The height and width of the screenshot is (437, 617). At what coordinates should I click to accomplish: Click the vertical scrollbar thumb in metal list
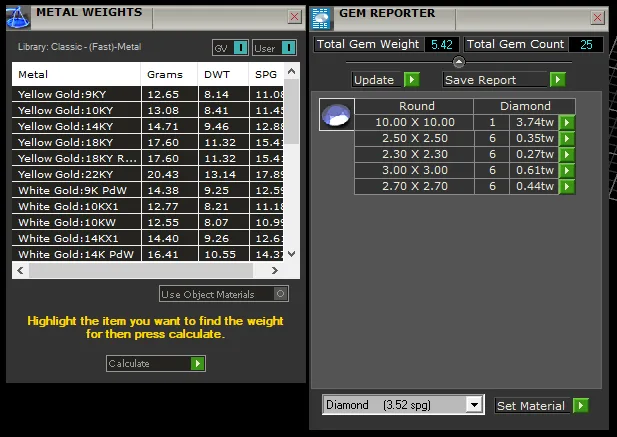(x=292, y=111)
